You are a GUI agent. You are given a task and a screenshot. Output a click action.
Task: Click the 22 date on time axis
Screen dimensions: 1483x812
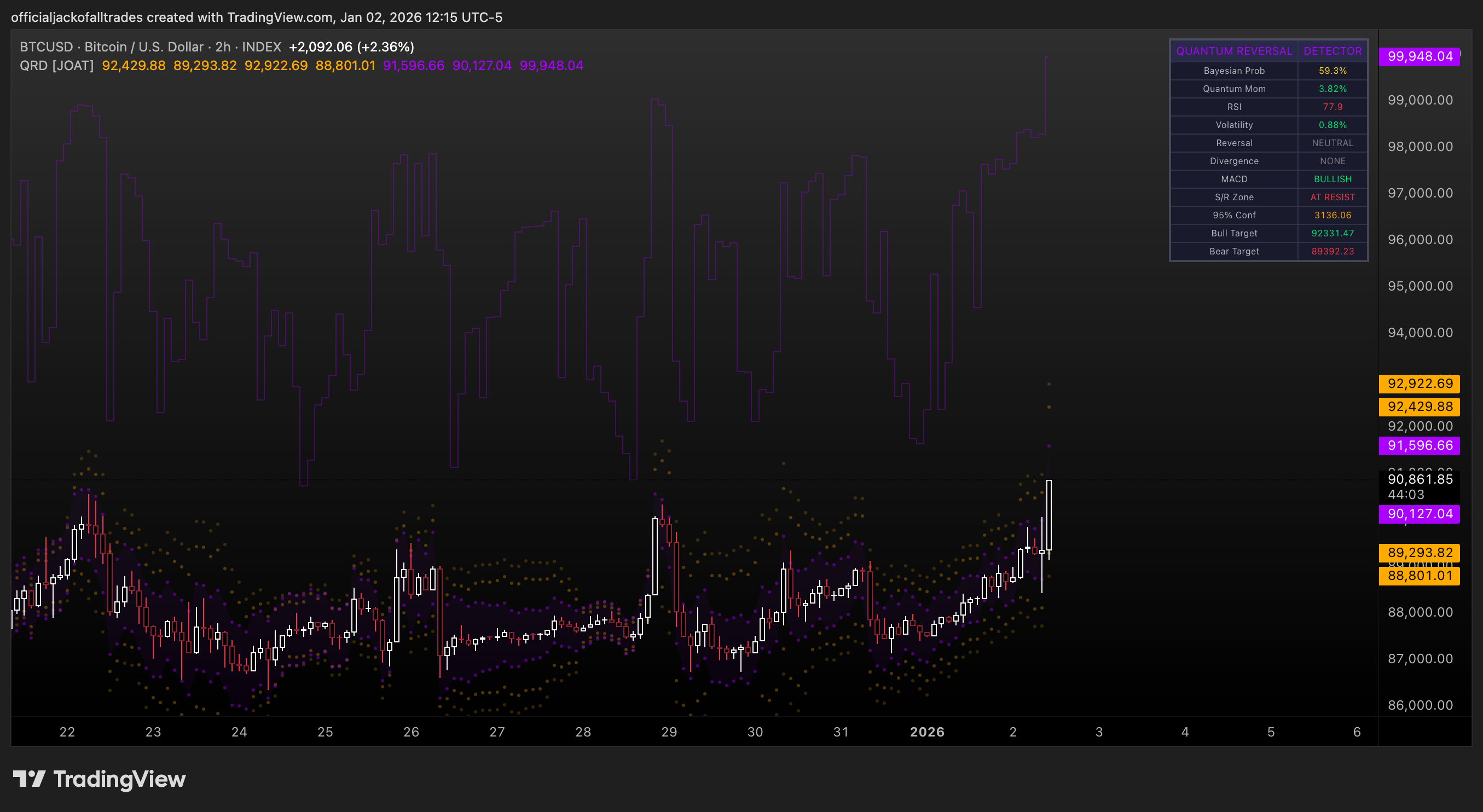pos(67,732)
